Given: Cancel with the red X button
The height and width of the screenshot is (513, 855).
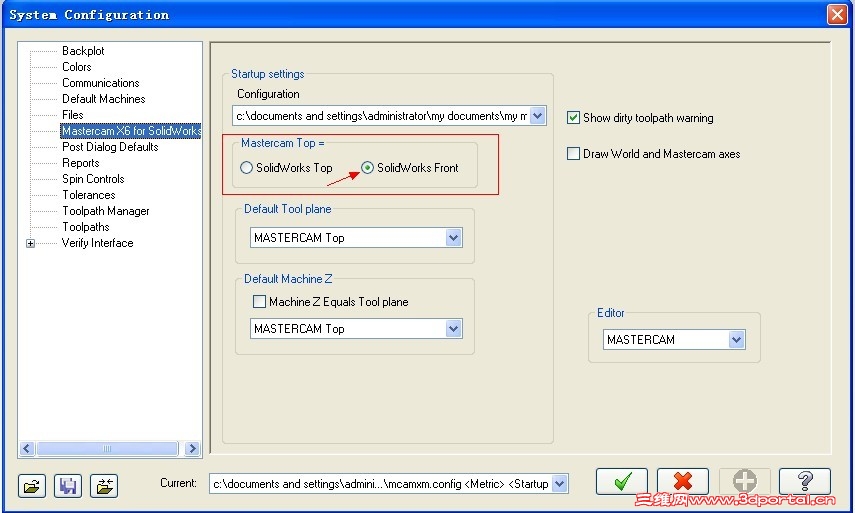Looking at the screenshot, I should pos(683,481).
